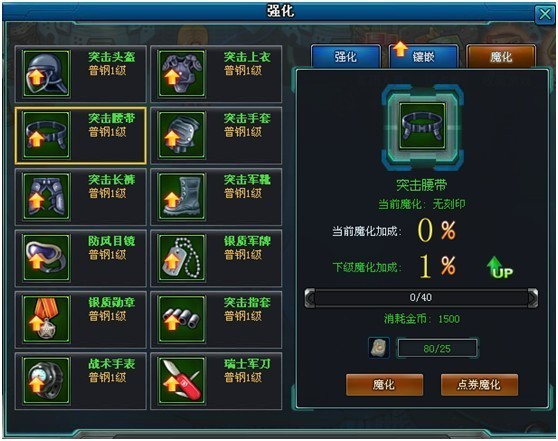Pick the 战术手表 watch icon

click(x=46, y=380)
